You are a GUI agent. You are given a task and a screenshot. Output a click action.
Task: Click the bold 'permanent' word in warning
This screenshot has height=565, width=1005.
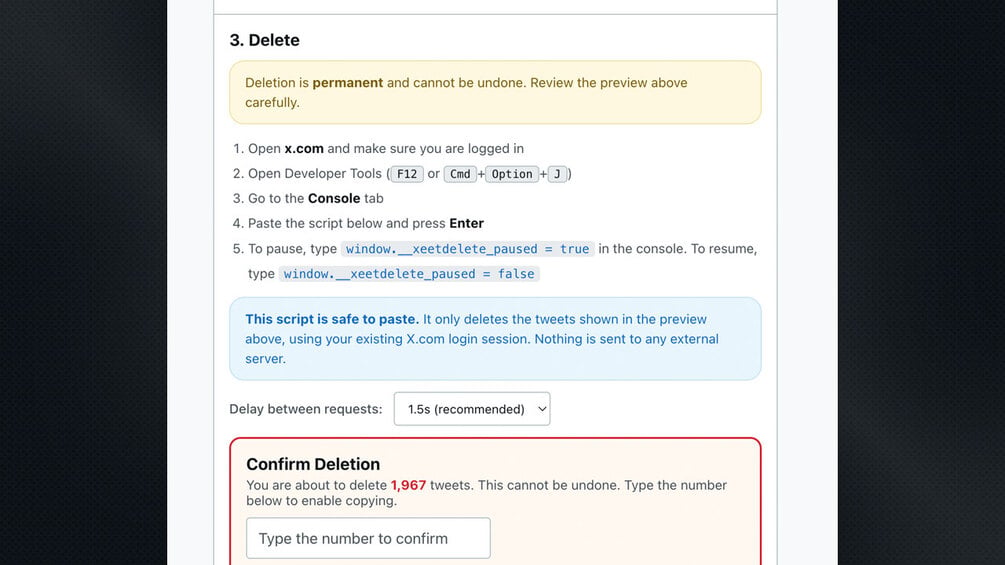347,83
